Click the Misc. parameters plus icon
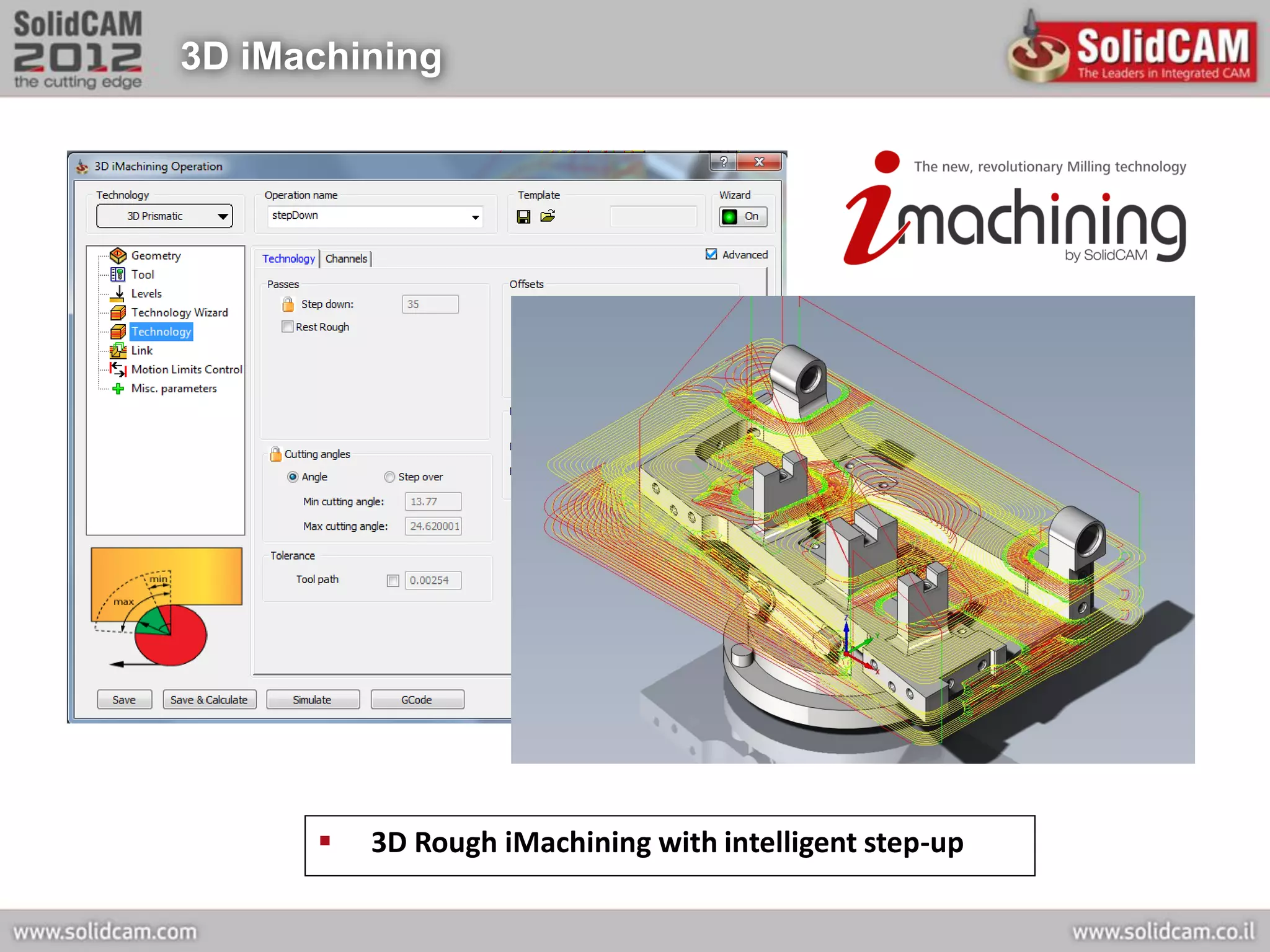 coord(118,389)
